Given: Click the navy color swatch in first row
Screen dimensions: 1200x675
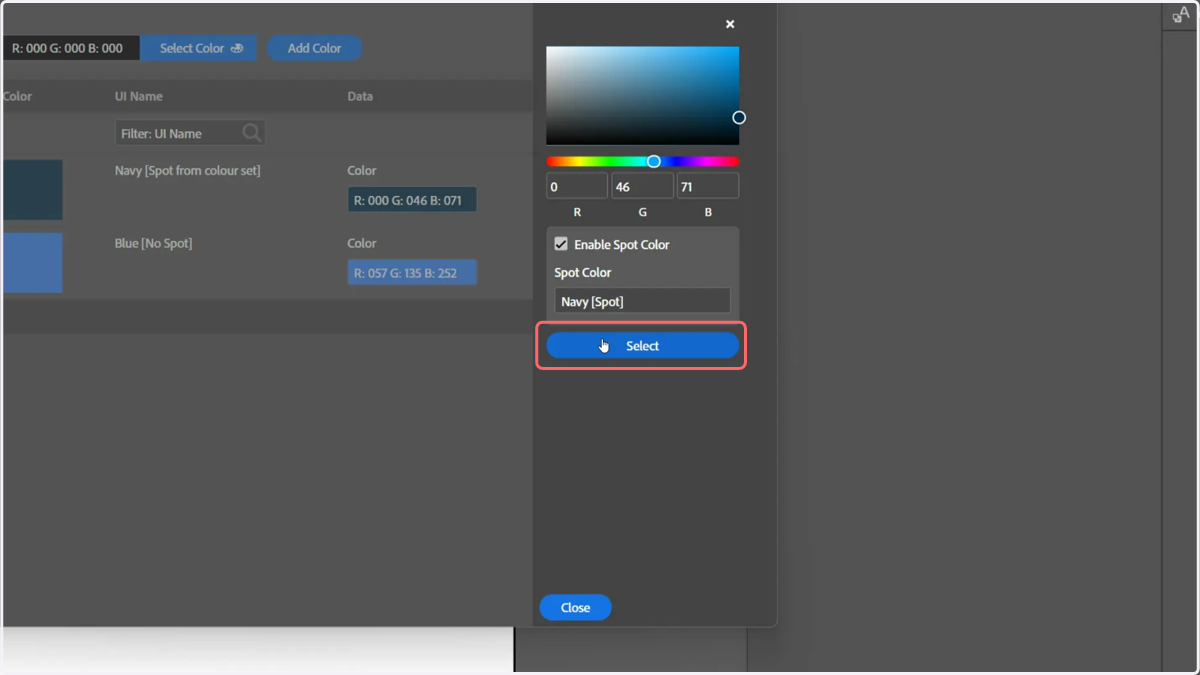Looking at the screenshot, I should tap(32, 190).
